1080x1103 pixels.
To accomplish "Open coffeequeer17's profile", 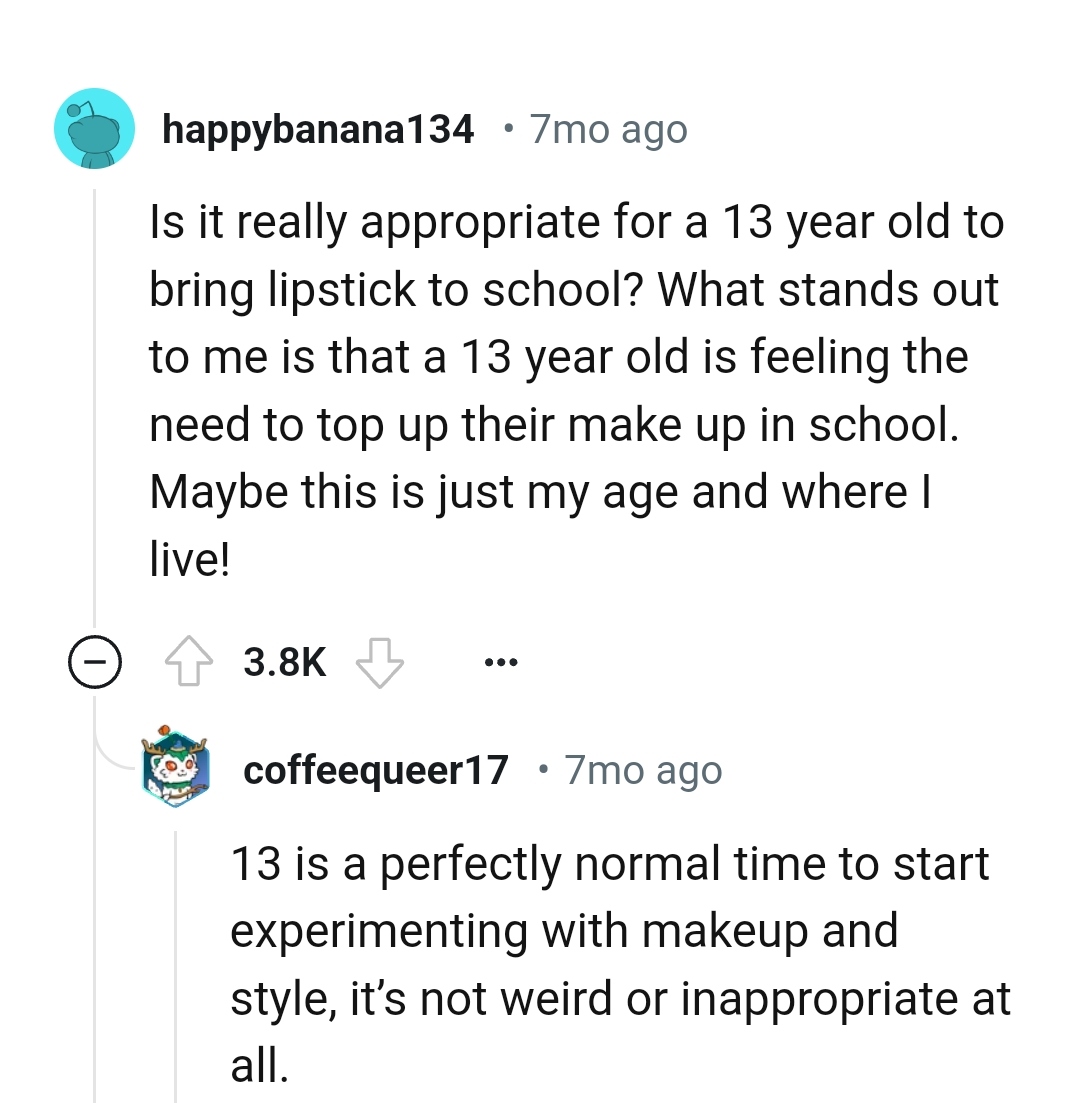I will coord(375,770).
